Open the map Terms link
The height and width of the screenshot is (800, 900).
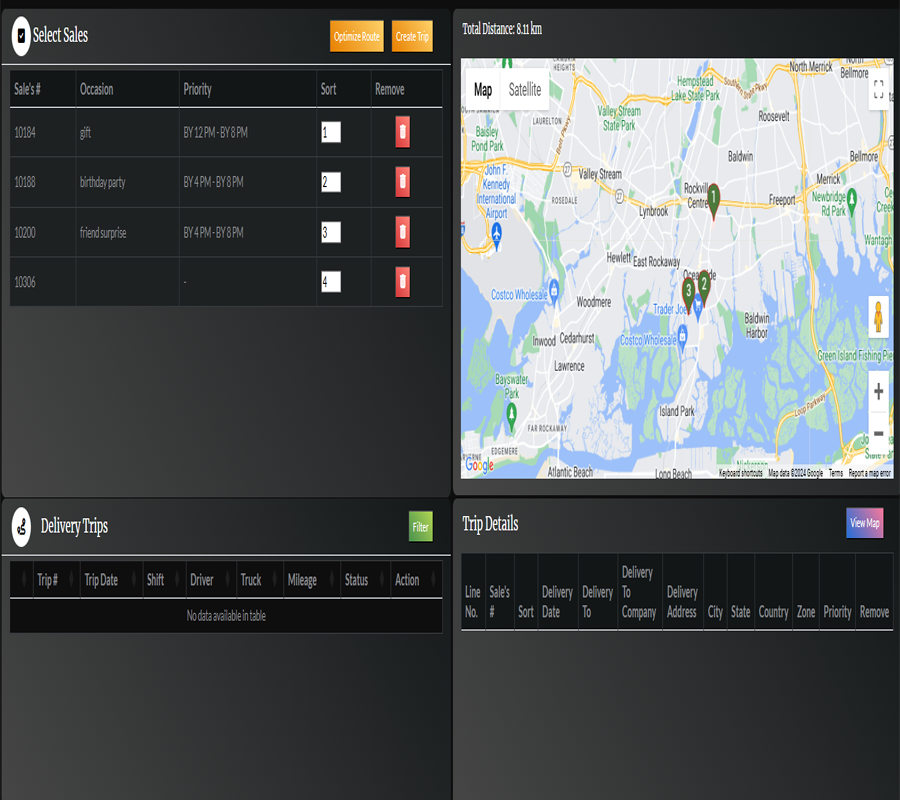coord(836,473)
